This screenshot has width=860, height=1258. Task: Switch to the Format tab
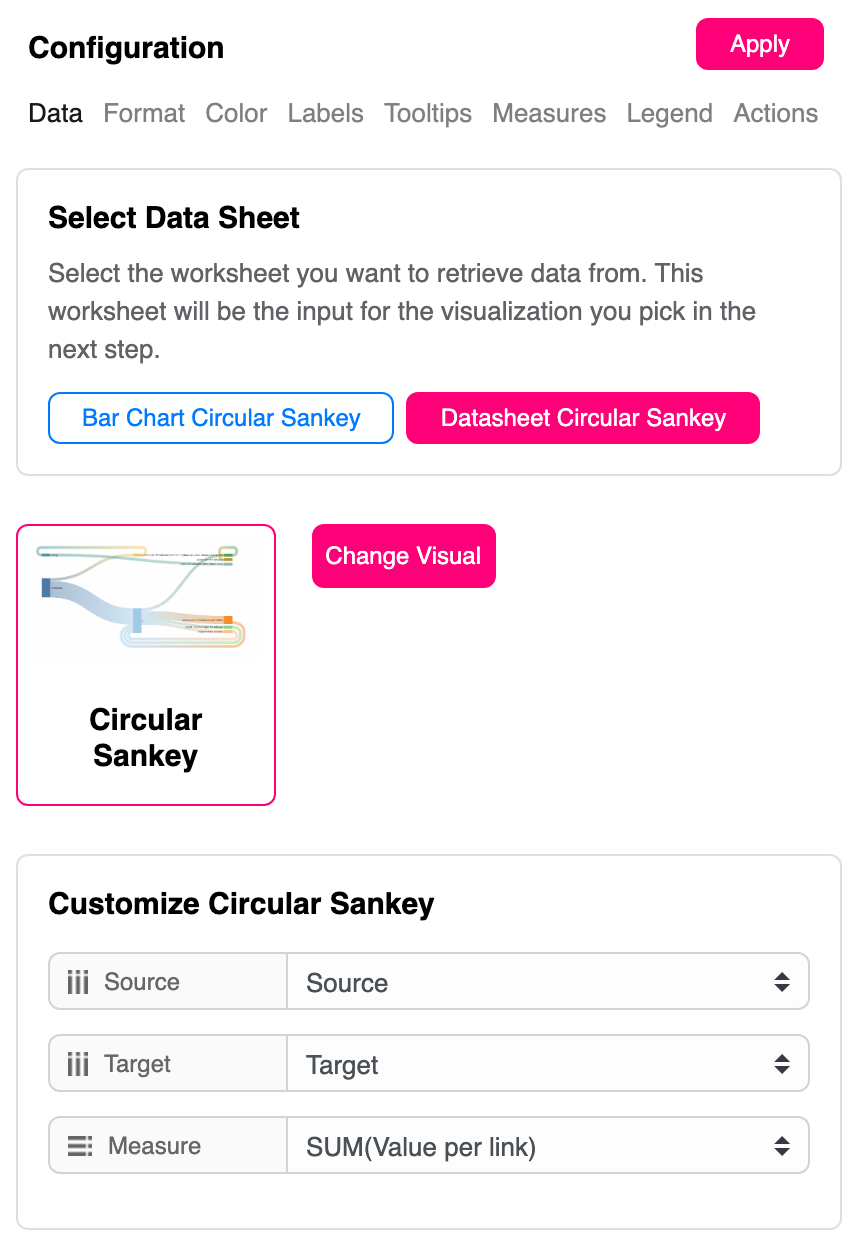[x=144, y=113]
